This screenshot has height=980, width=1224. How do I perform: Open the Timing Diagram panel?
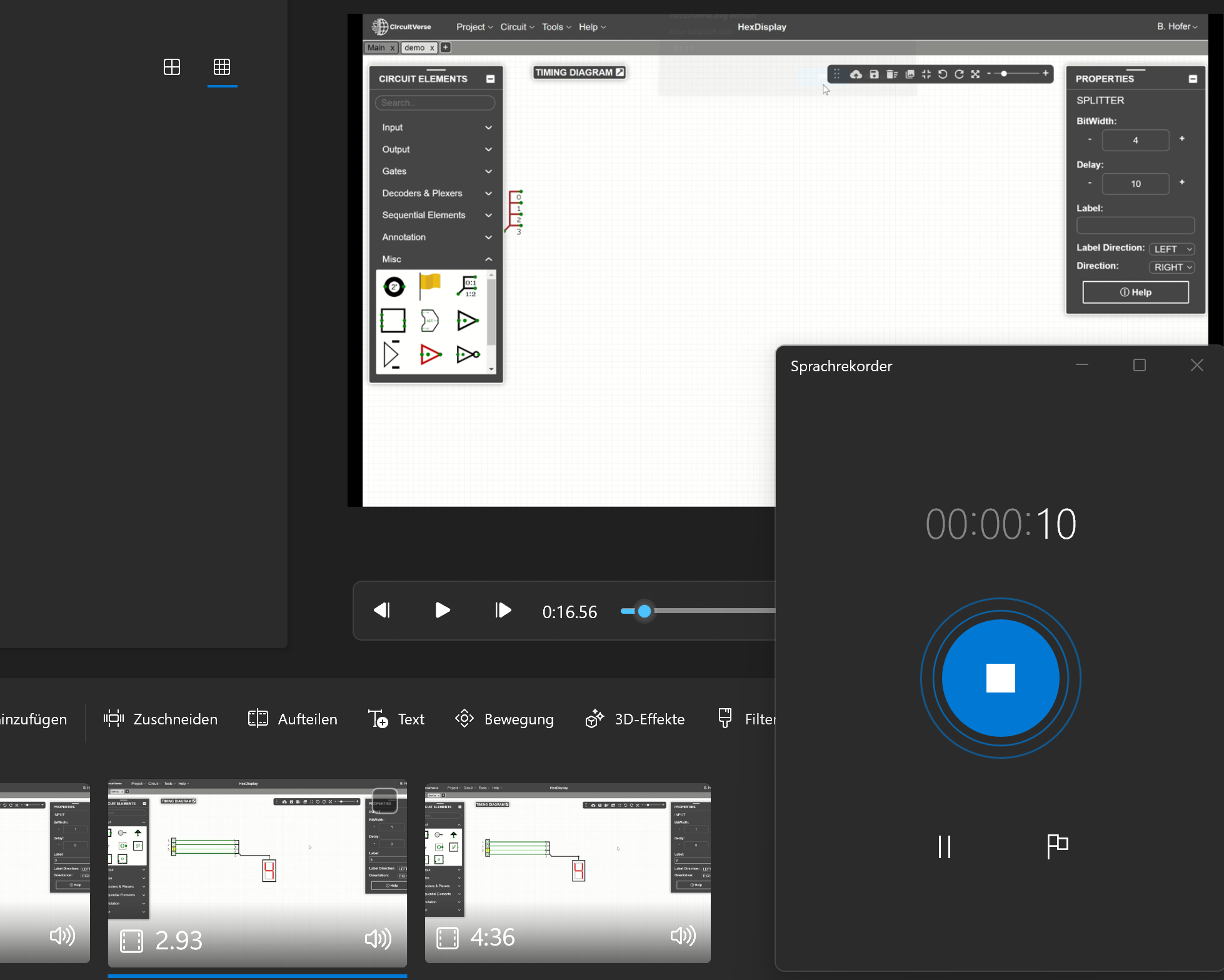(x=579, y=72)
